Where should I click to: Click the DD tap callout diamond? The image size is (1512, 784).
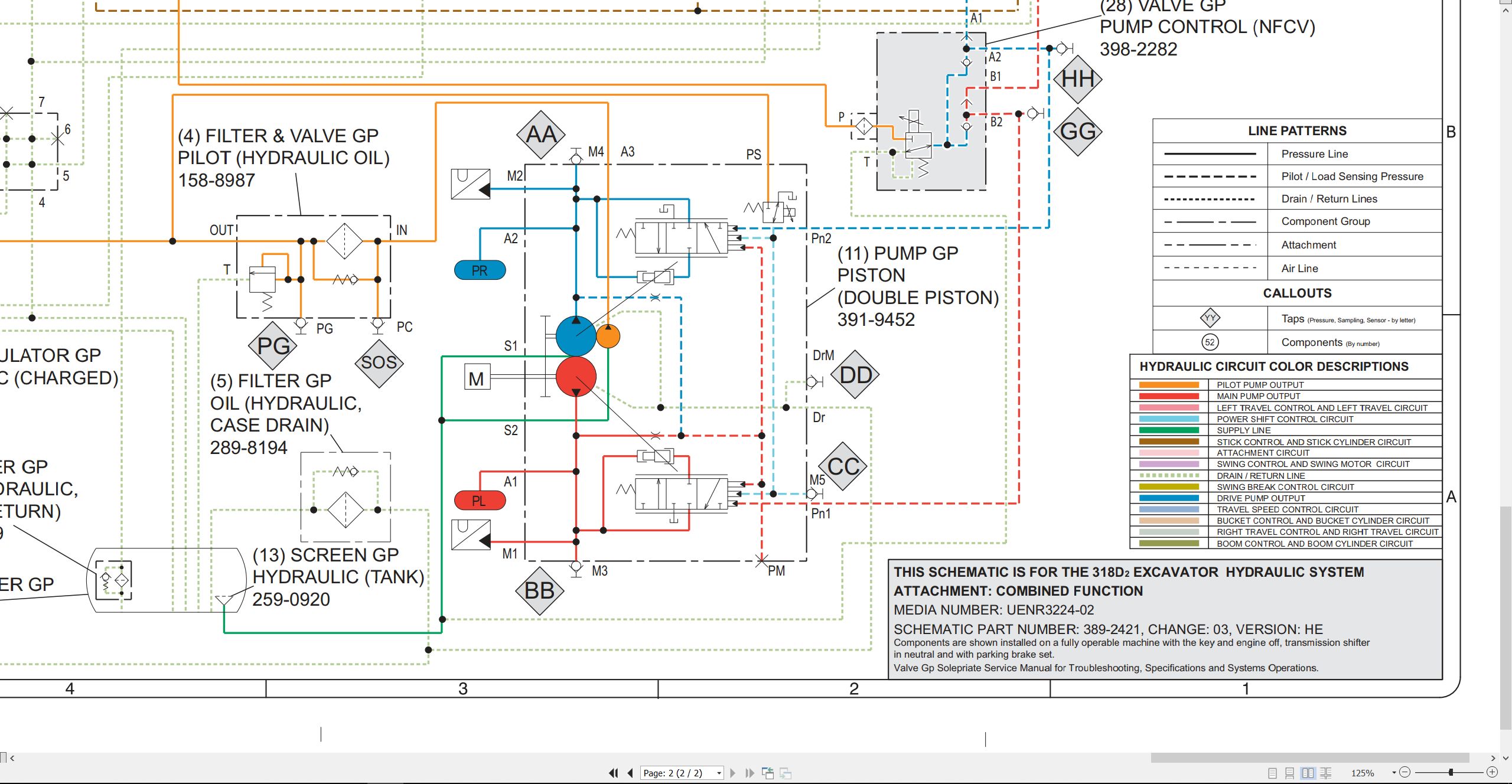[855, 375]
